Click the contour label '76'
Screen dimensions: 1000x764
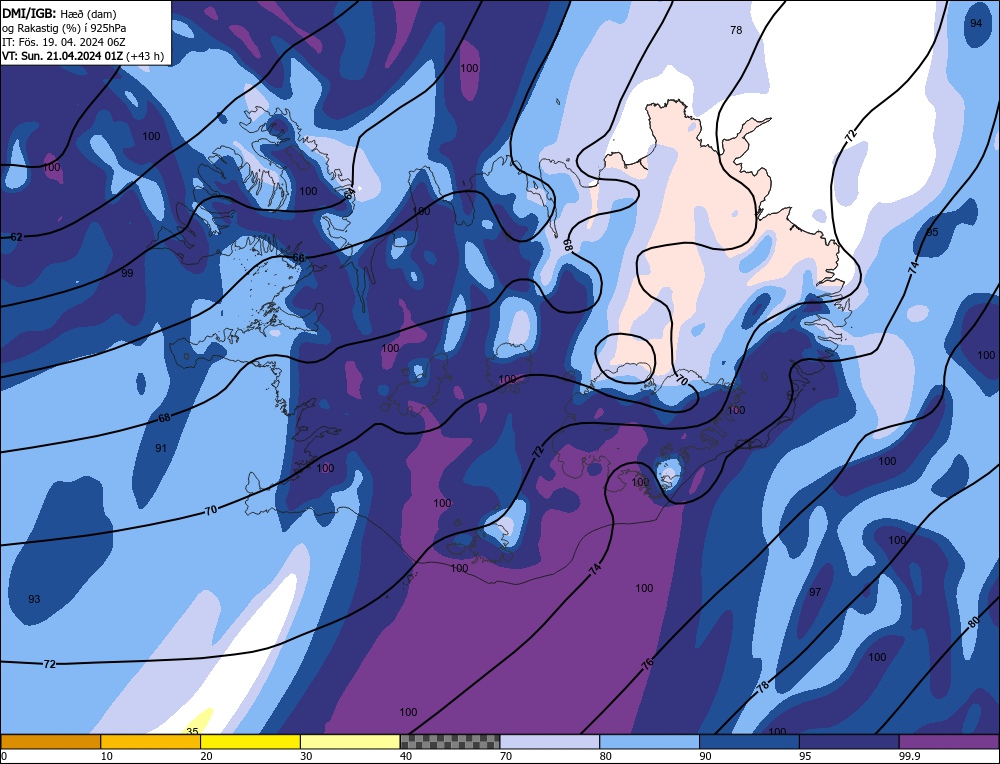[648, 664]
